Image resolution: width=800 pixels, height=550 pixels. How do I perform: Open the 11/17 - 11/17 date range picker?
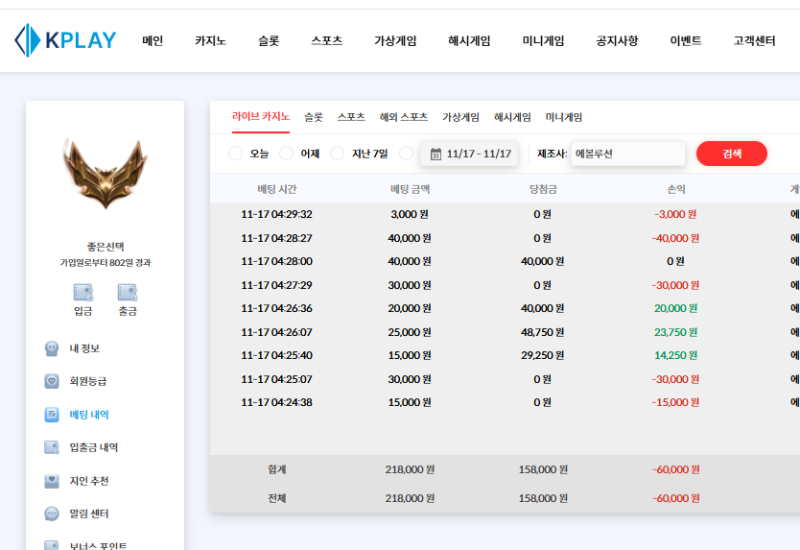point(469,154)
